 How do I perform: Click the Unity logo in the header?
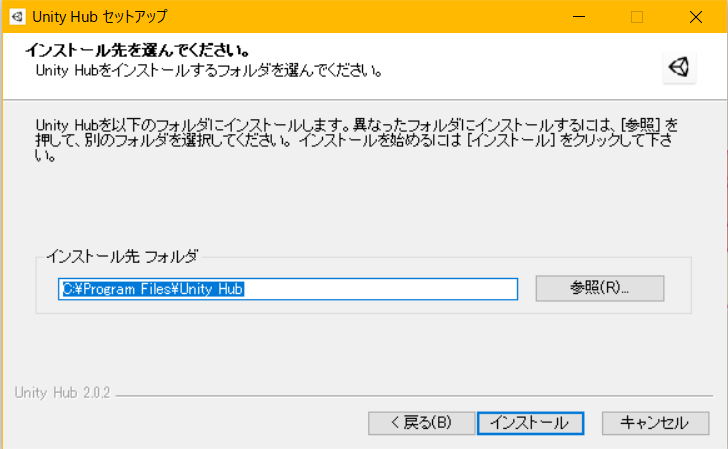tap(679, 67)
